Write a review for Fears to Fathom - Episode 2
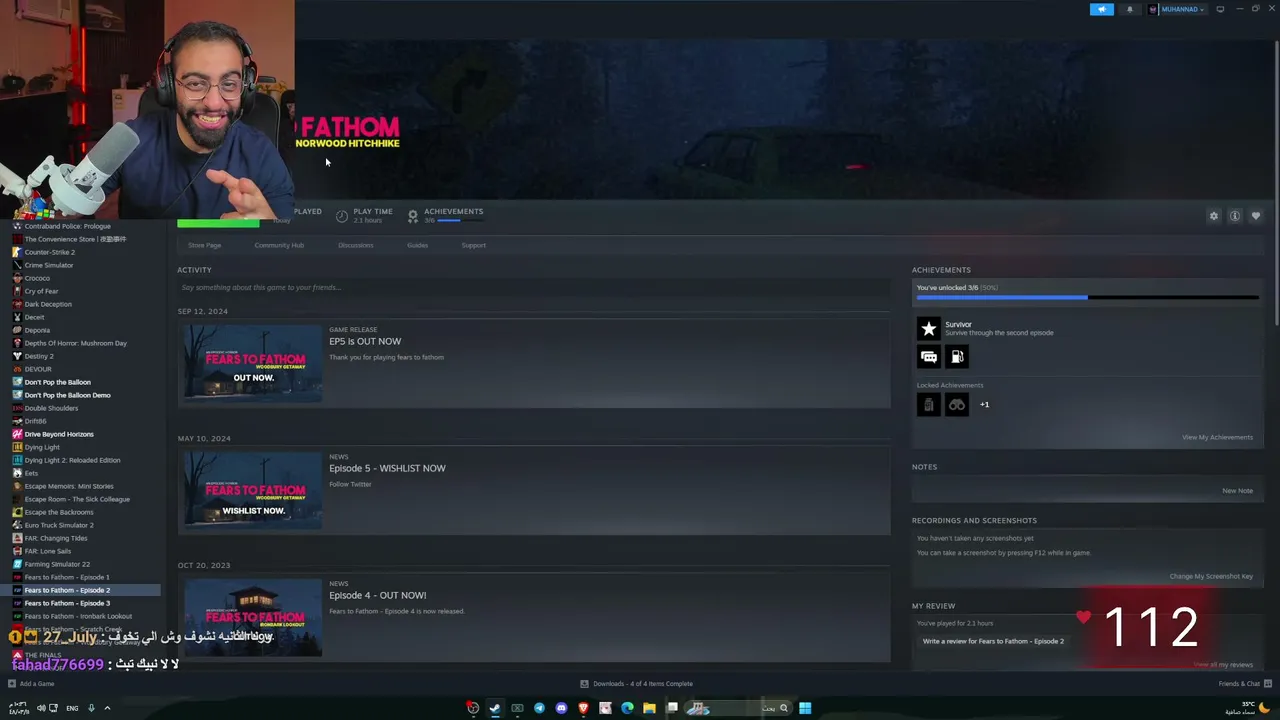This screenshot has height=720, width=1280. (x=993, y=641)
